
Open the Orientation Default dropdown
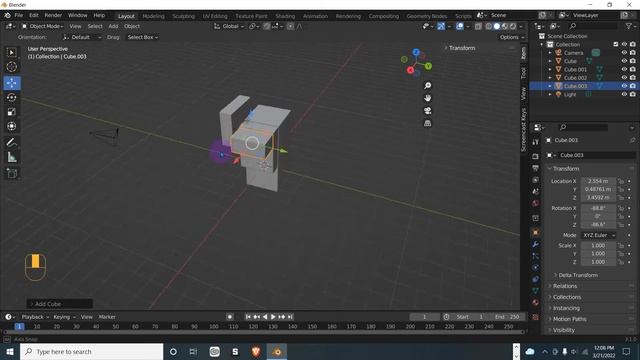point(81,37)
